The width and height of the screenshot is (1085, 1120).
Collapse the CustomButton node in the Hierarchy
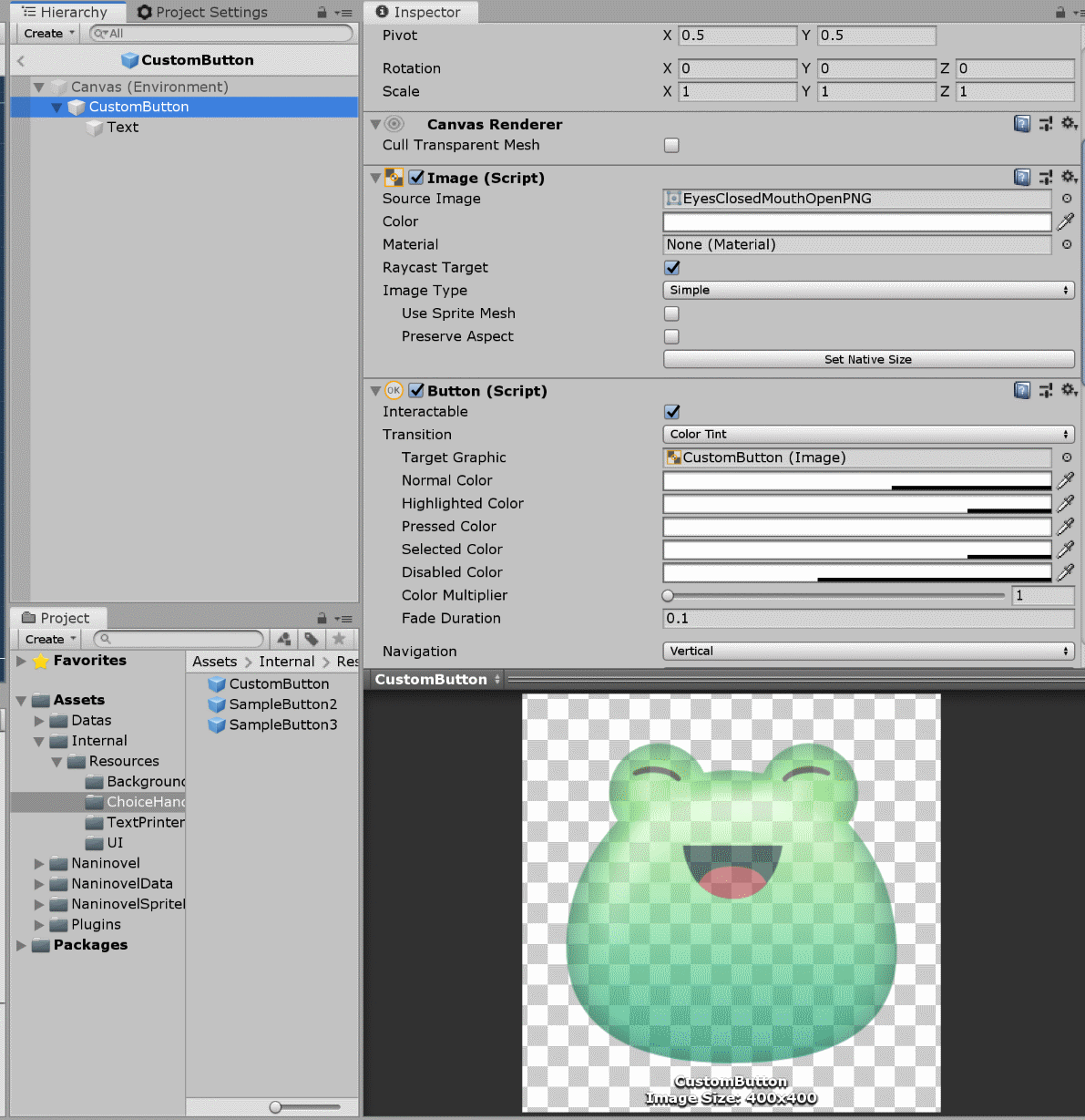click(56, 107)
